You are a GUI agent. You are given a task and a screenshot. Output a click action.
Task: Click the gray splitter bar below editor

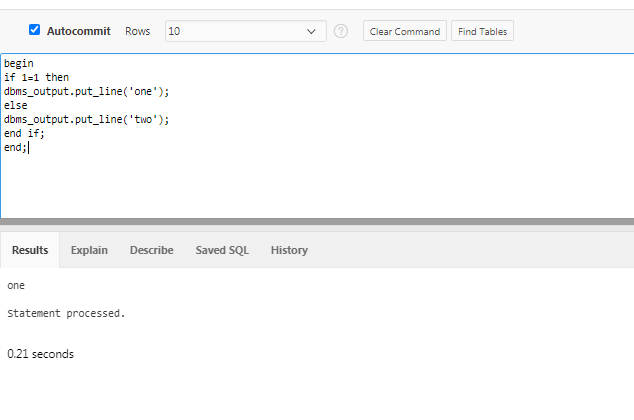pos(317,221)
